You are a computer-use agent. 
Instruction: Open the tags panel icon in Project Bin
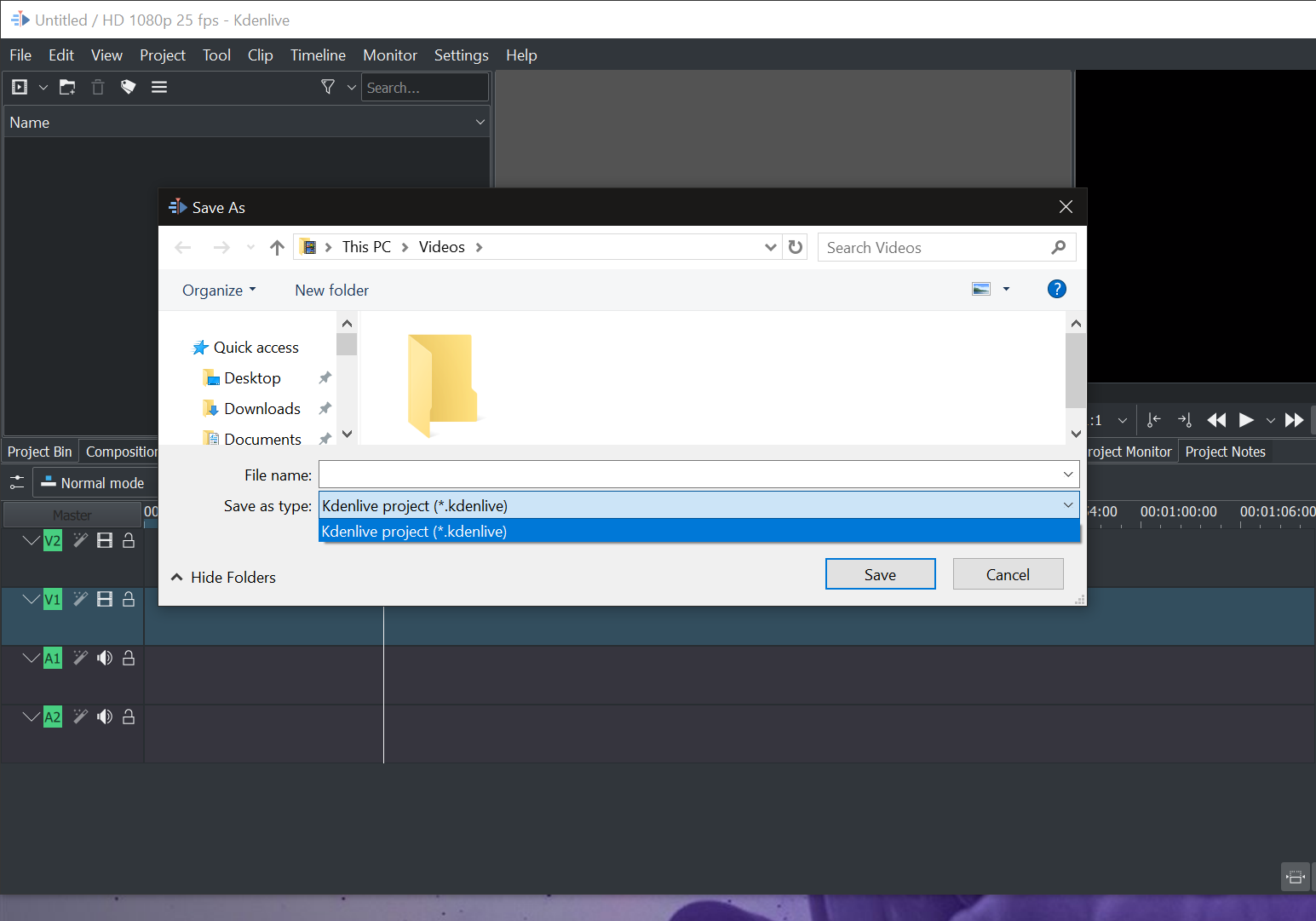(x=129, y=87)
